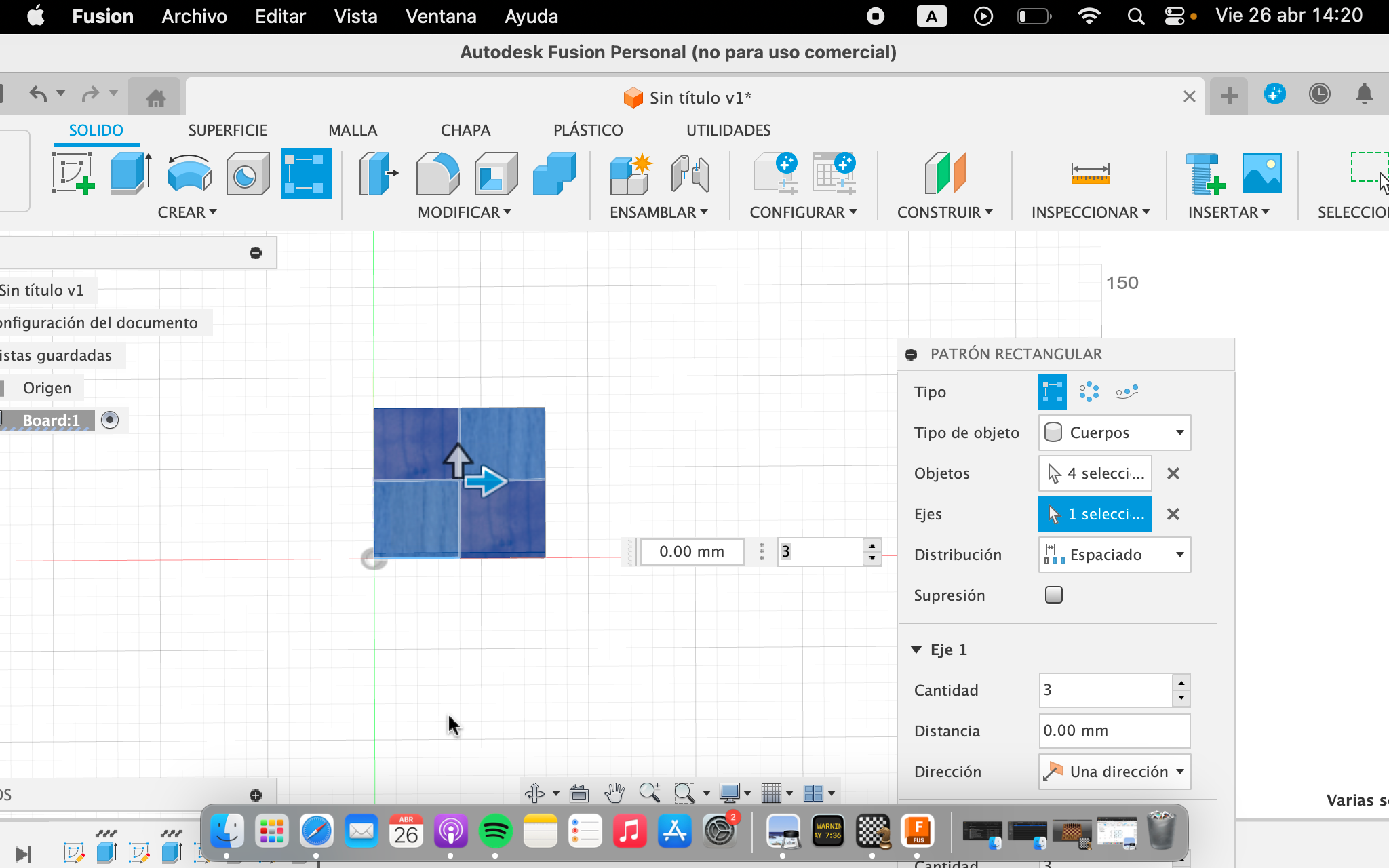Click the blue right-arrow pattern manipulator
The height and width of the screenshot is (868, 1389).
tap(486, 481)
